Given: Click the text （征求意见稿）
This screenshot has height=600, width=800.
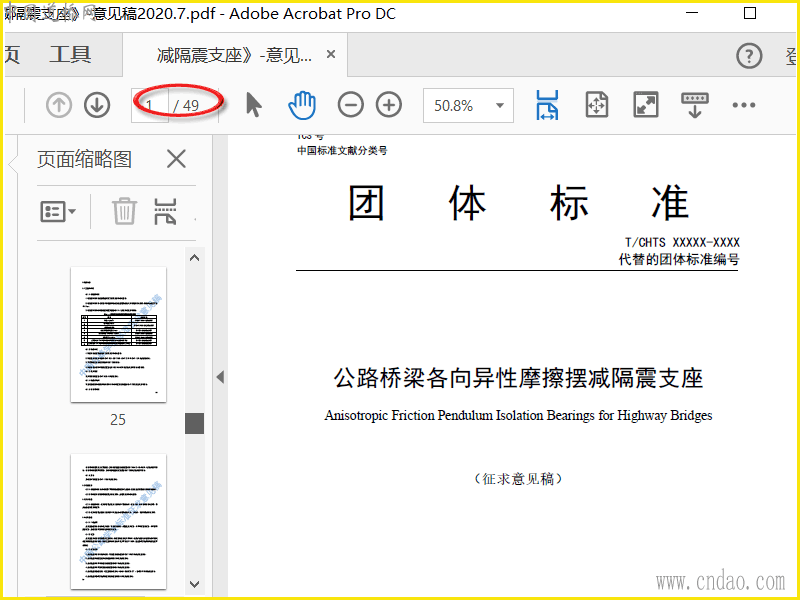Looking at the screenshot, I should click(518, 479).
